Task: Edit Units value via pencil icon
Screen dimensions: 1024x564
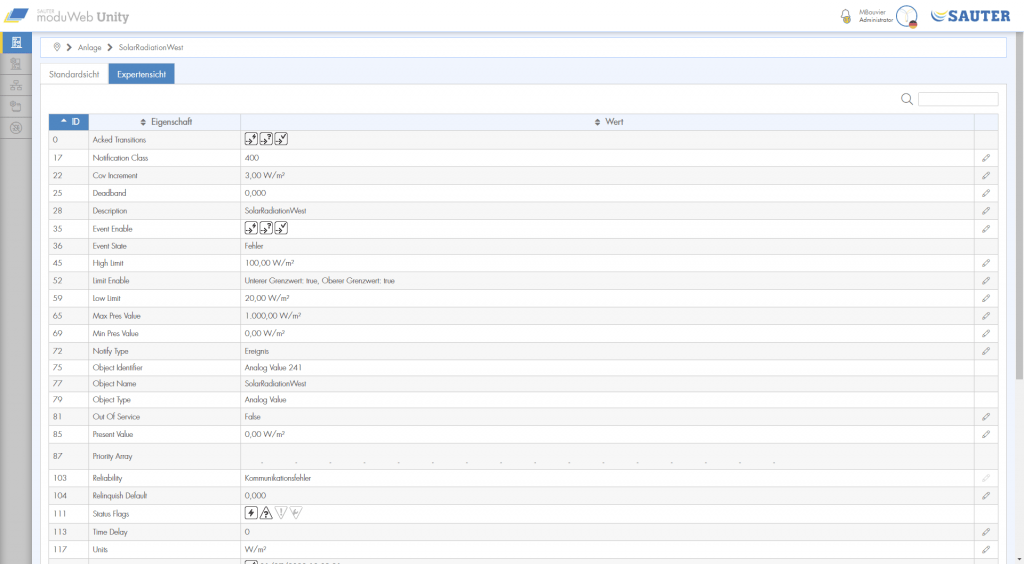Action: [x=985, y=550]
